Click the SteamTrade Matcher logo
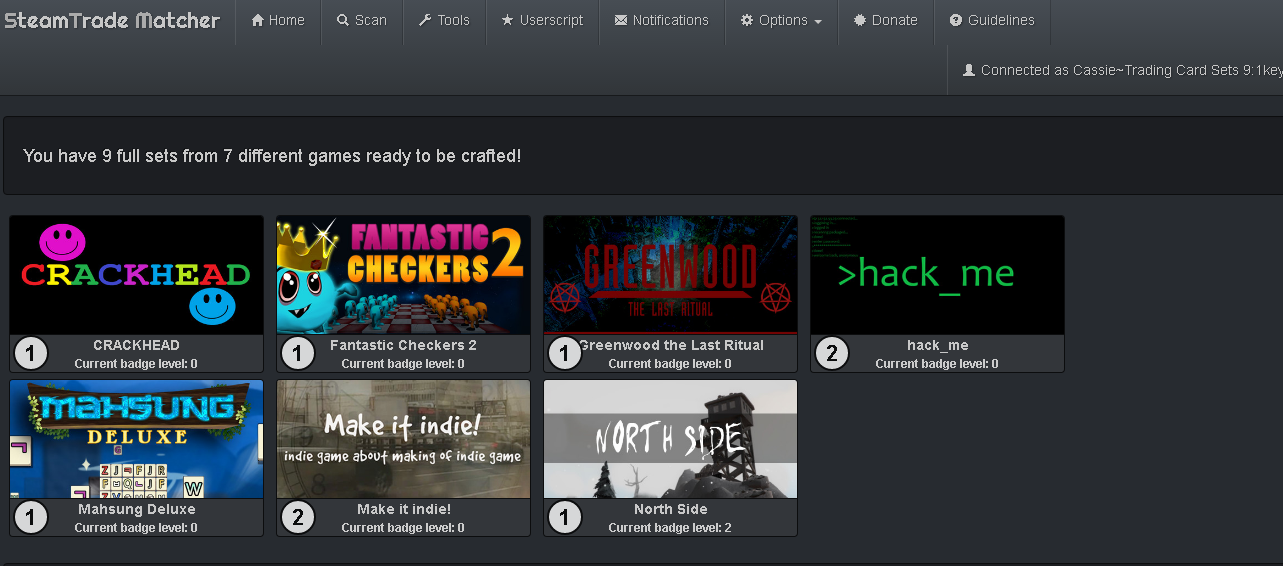Image resolution: width=1283 pixels, height=566 pixels. point(111,20)
